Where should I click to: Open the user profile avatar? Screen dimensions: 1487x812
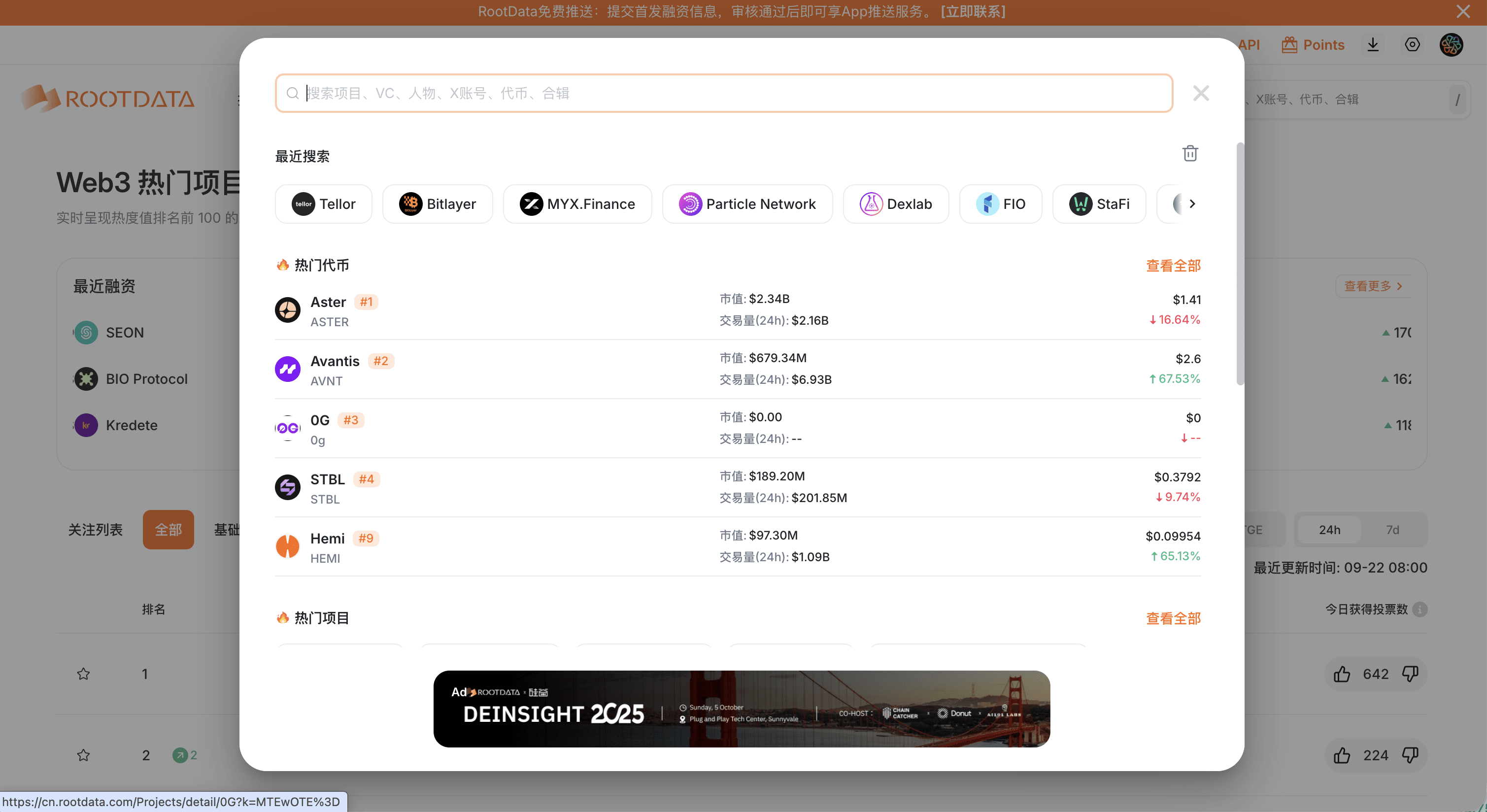pyautogui.click(x=1451, y=44)
